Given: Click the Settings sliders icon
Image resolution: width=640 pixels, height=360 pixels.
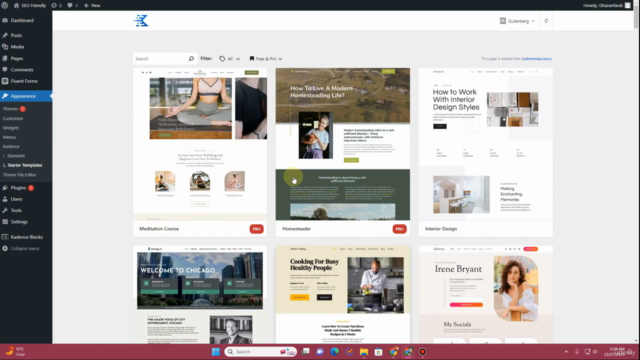Looking at the screenshot, I should (x=5, y=222).
